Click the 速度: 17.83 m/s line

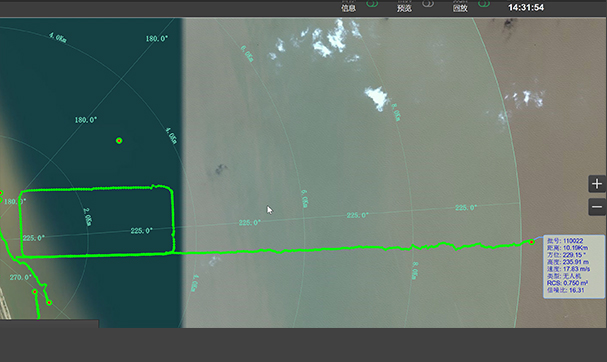(x=568, y=269)
